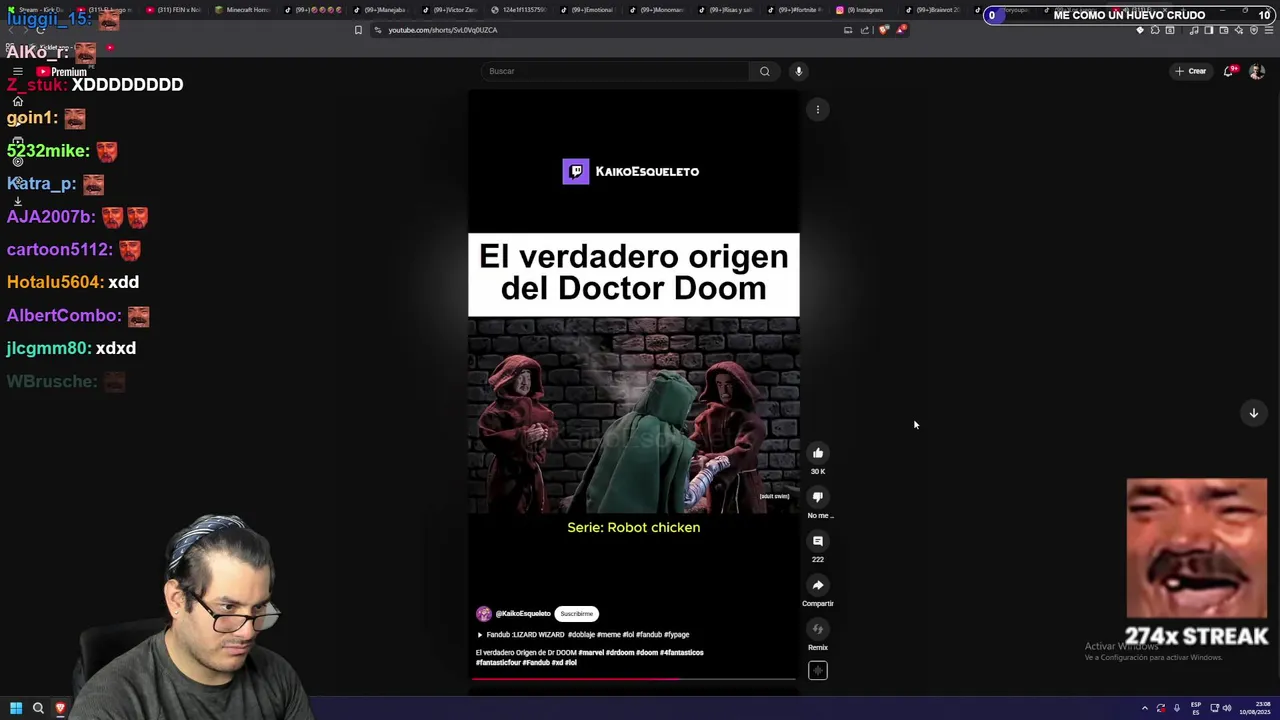Open the browser hamburger menu
Screen dimensions: 1280x720
pos(1268,30)
